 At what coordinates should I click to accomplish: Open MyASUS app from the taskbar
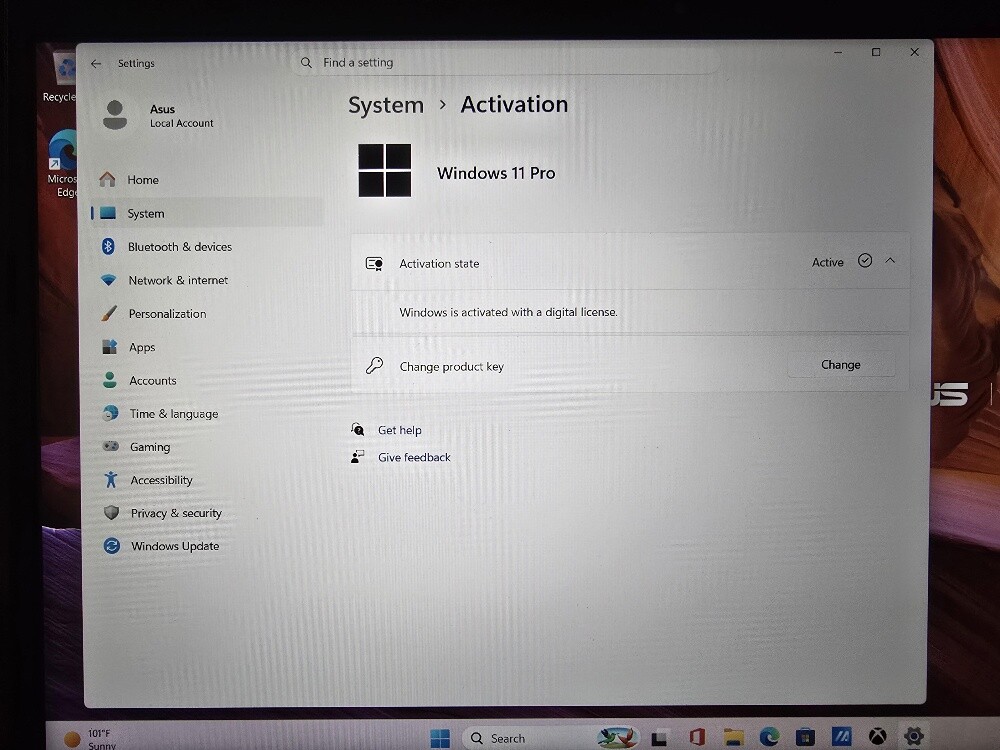click(x=841, y=737)
